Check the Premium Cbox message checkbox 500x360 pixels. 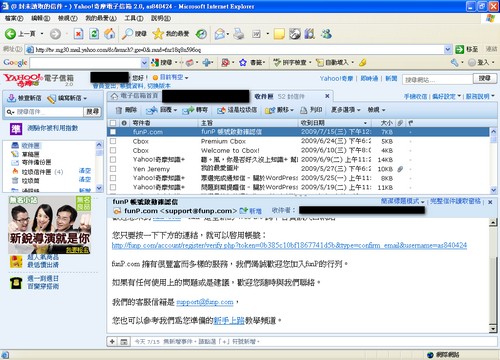113,141
